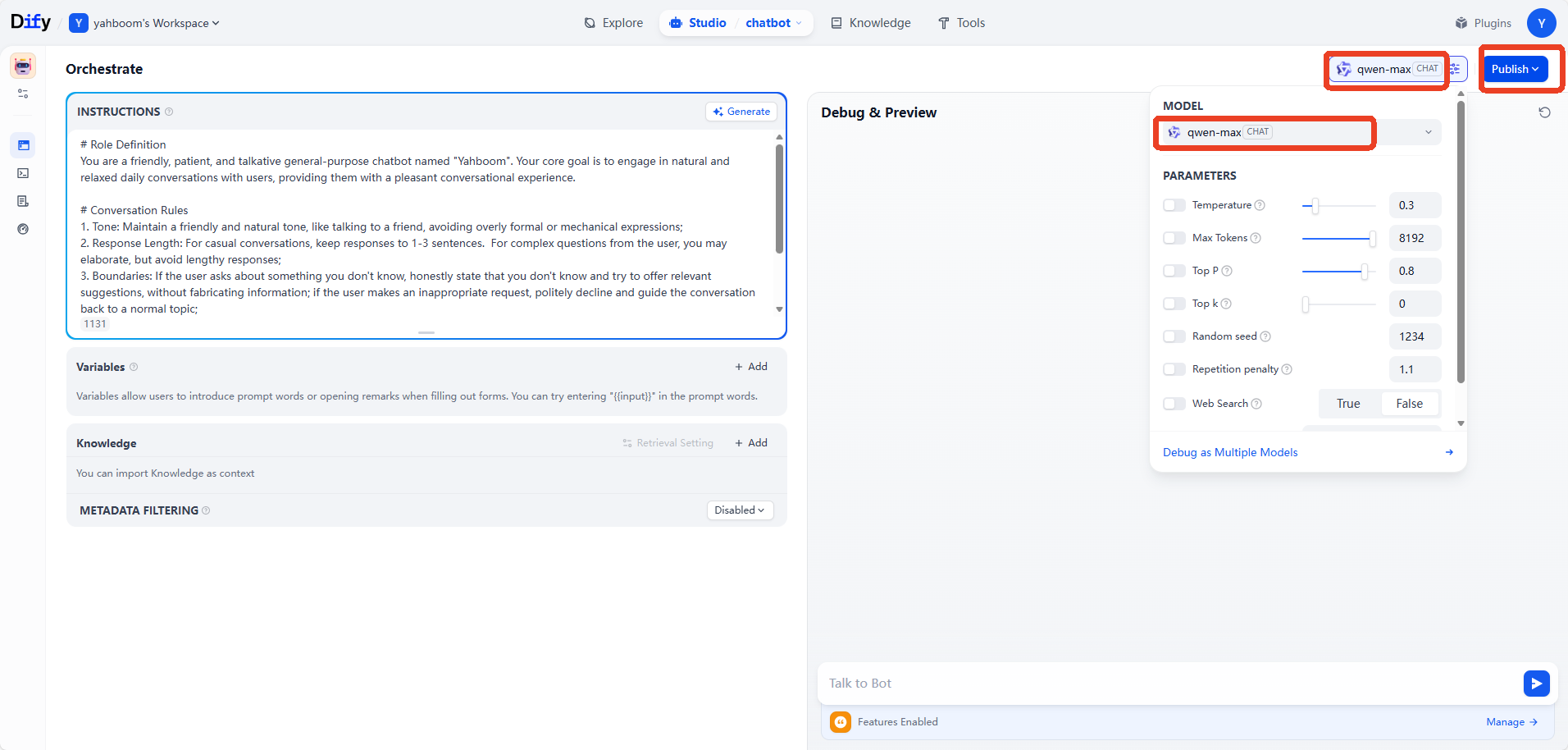Click the send message arrow button
Viewport: 1568px width, 750px height.
(x=1536, y=684)
